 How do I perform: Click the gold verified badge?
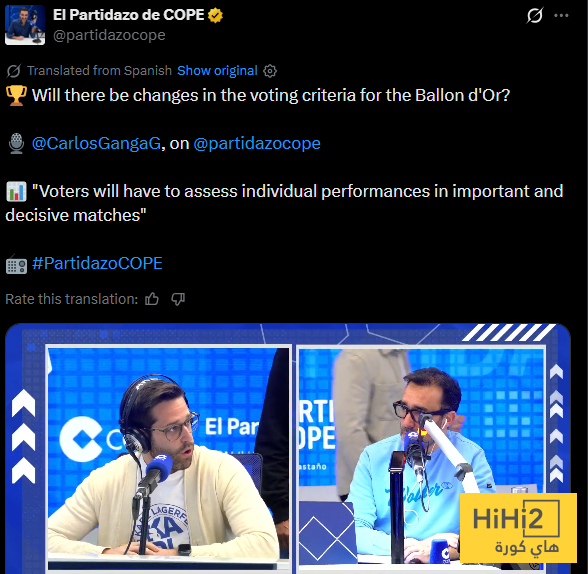click(x=215, y=15)
